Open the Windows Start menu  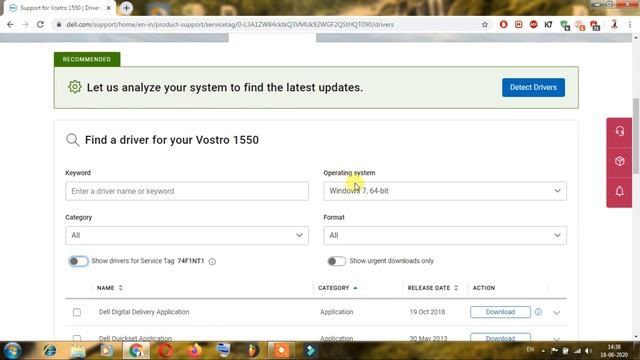[x=12, y=350]
